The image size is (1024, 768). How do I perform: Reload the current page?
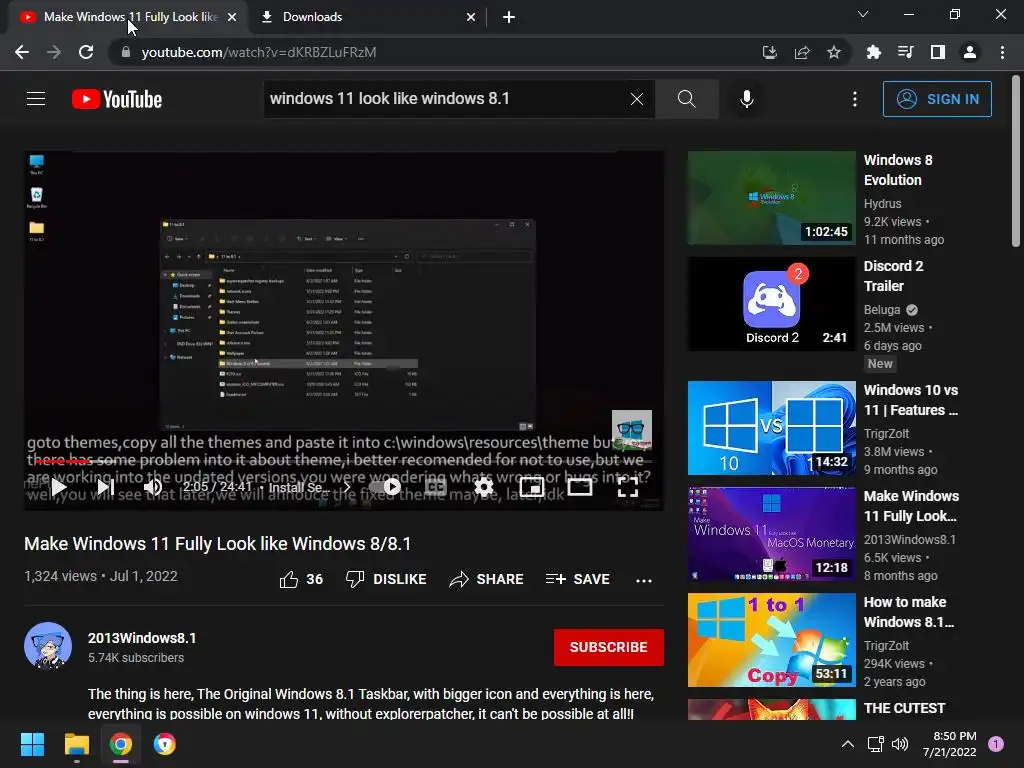[86, 52]
